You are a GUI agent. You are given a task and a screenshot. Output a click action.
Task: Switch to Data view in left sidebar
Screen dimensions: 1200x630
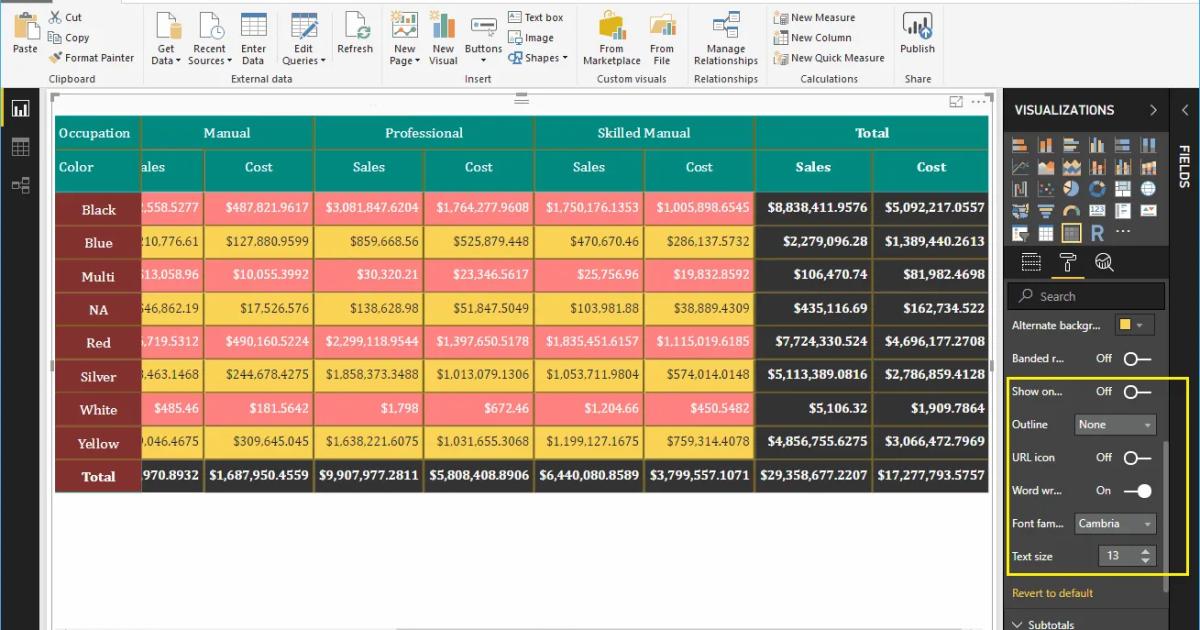[22, 146]
